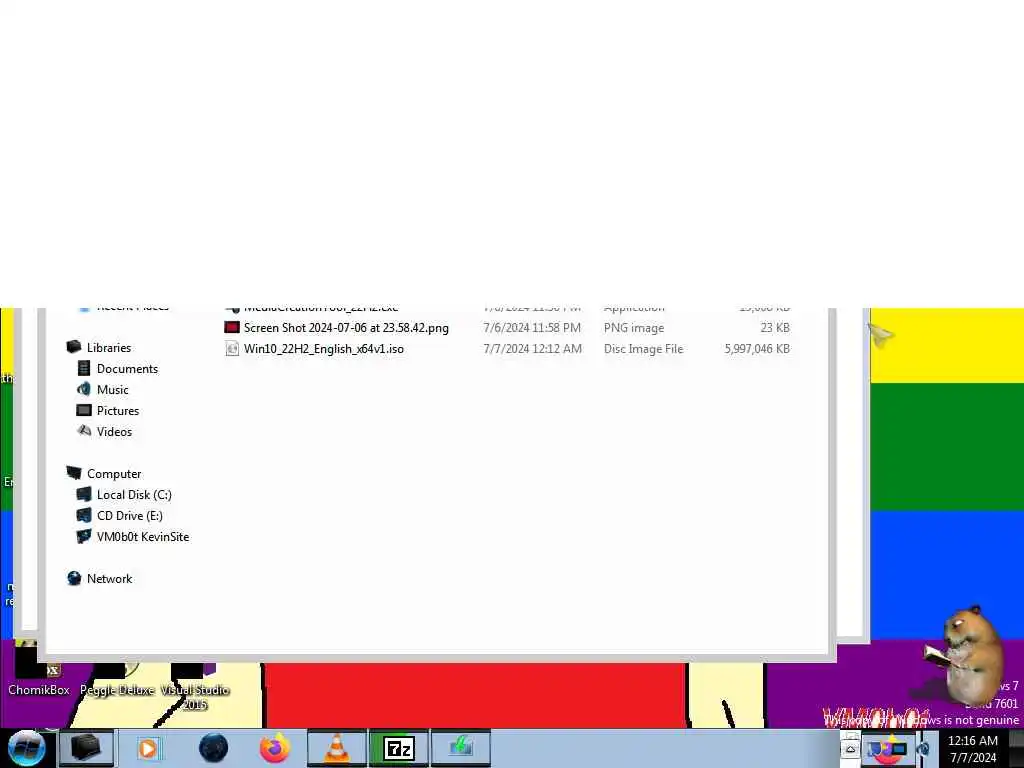Select the Win10_22H2_English_x64v1.iso file
The height and width of the screenshot is (768, 1024).
pyautogui.click(x=324, y=349)
